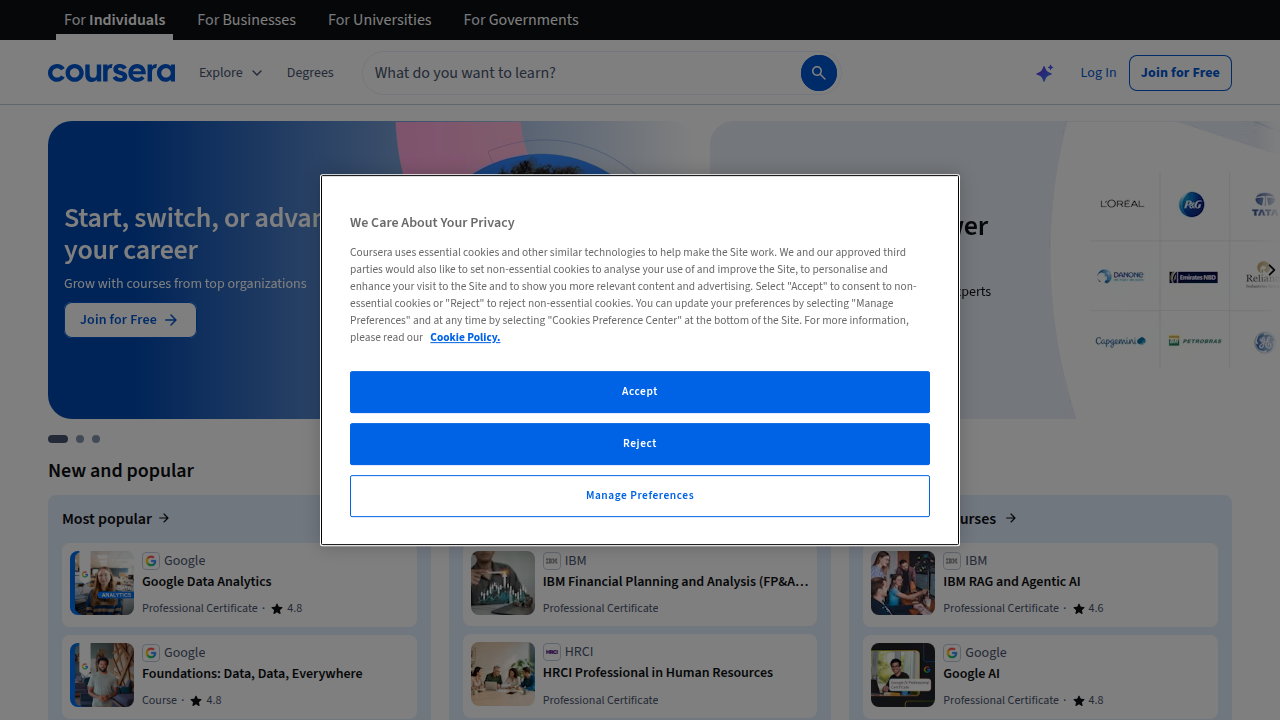Click the blue search magnifier button
Viewport: 1280px width, 720px height.
tap(818, 73)
